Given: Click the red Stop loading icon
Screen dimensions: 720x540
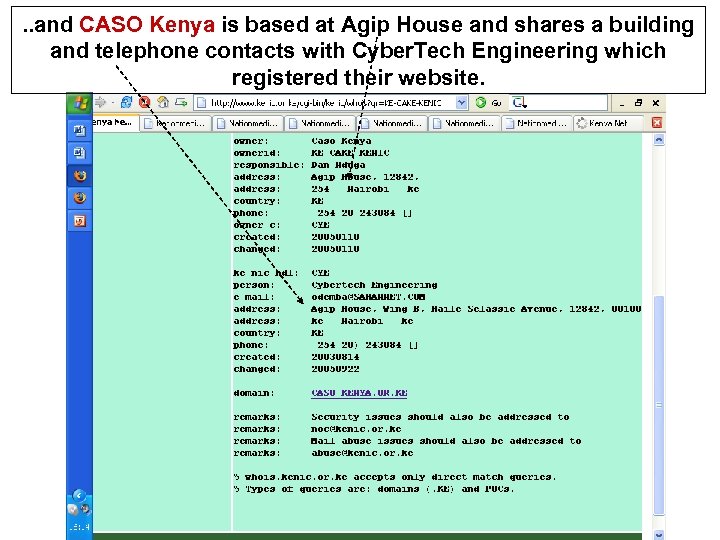Looking at the screenshot, I should point(145,102).
